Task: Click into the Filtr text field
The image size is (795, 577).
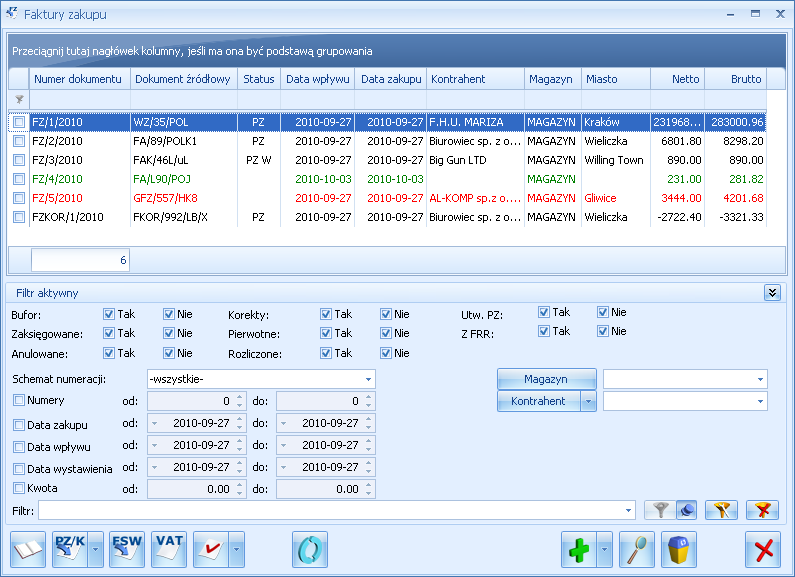Action: click(332, 511)
